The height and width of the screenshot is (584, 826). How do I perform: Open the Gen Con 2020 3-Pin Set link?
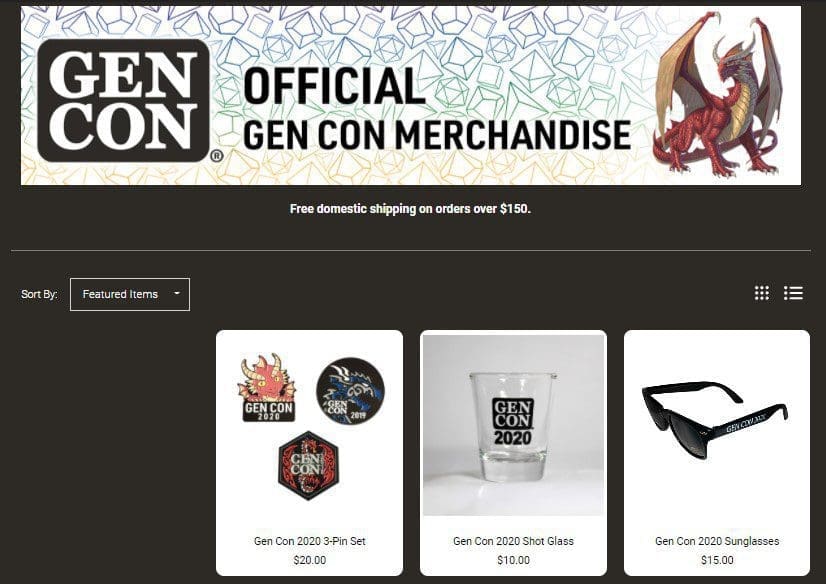[x=309, y=541]
